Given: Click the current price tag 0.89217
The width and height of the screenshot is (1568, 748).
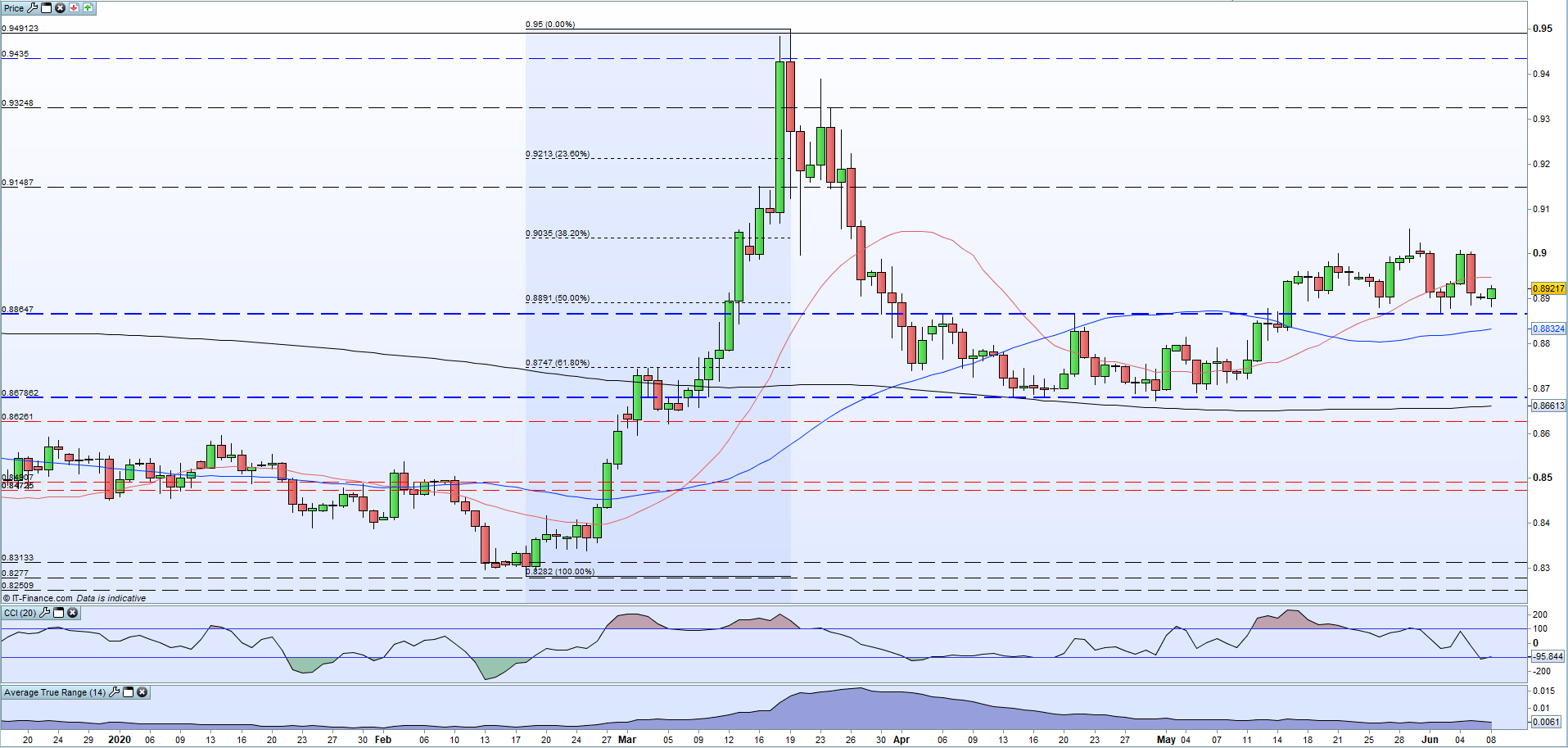Looking at the screenshot, I should (x=1548, y=288).
